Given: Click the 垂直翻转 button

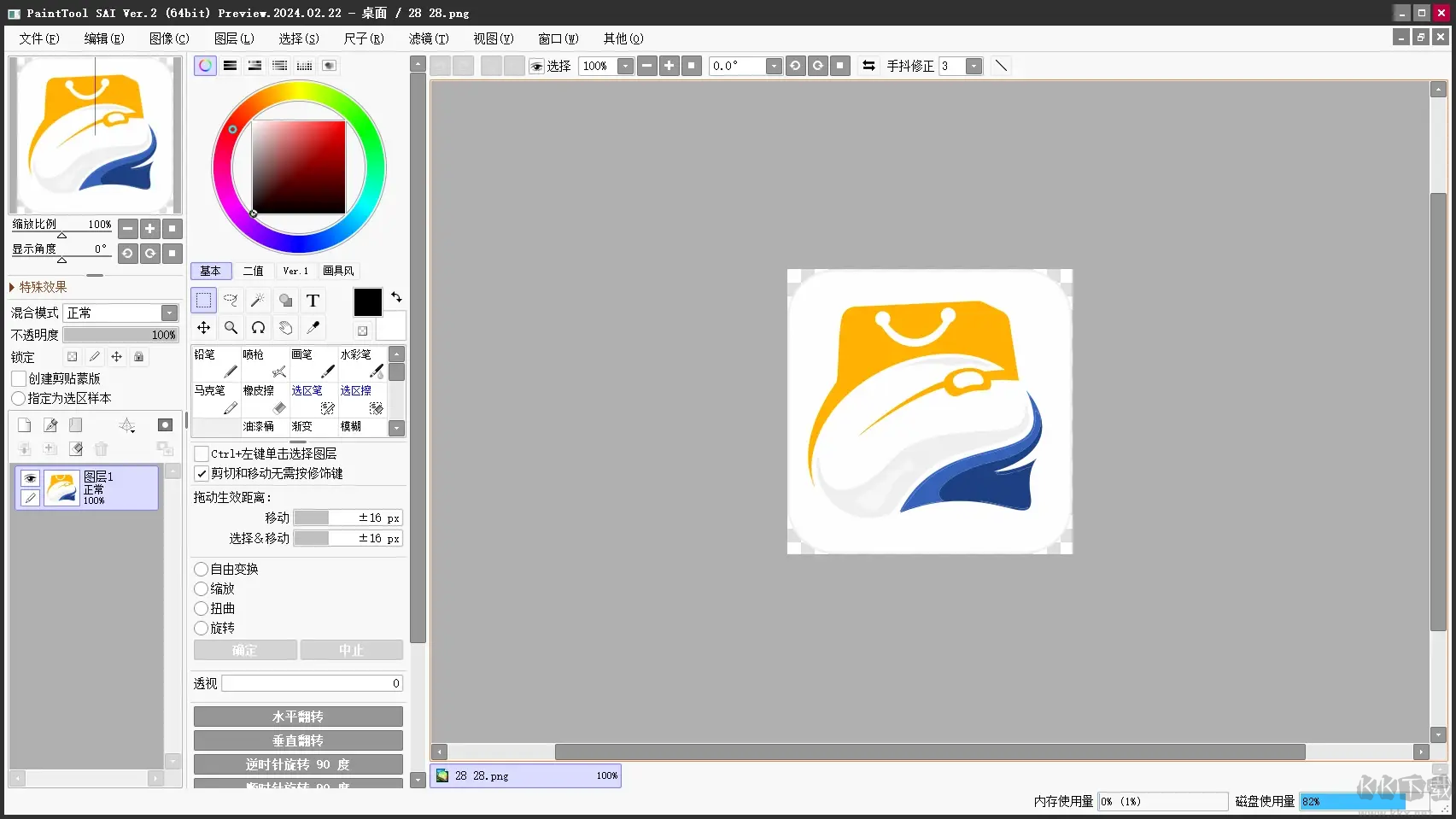Looking at the screenshot, I should coord(298,740).
